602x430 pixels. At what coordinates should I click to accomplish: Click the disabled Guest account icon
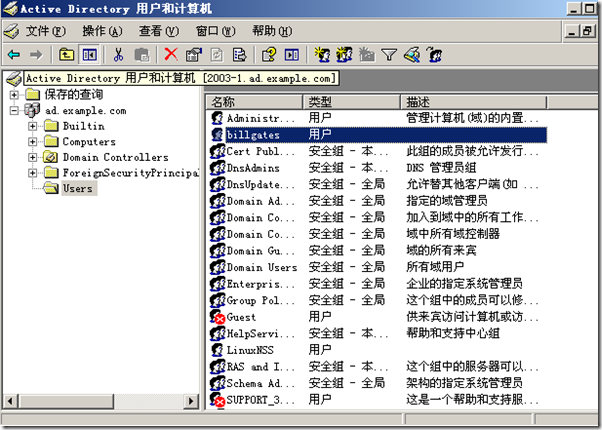click(217, 317)
